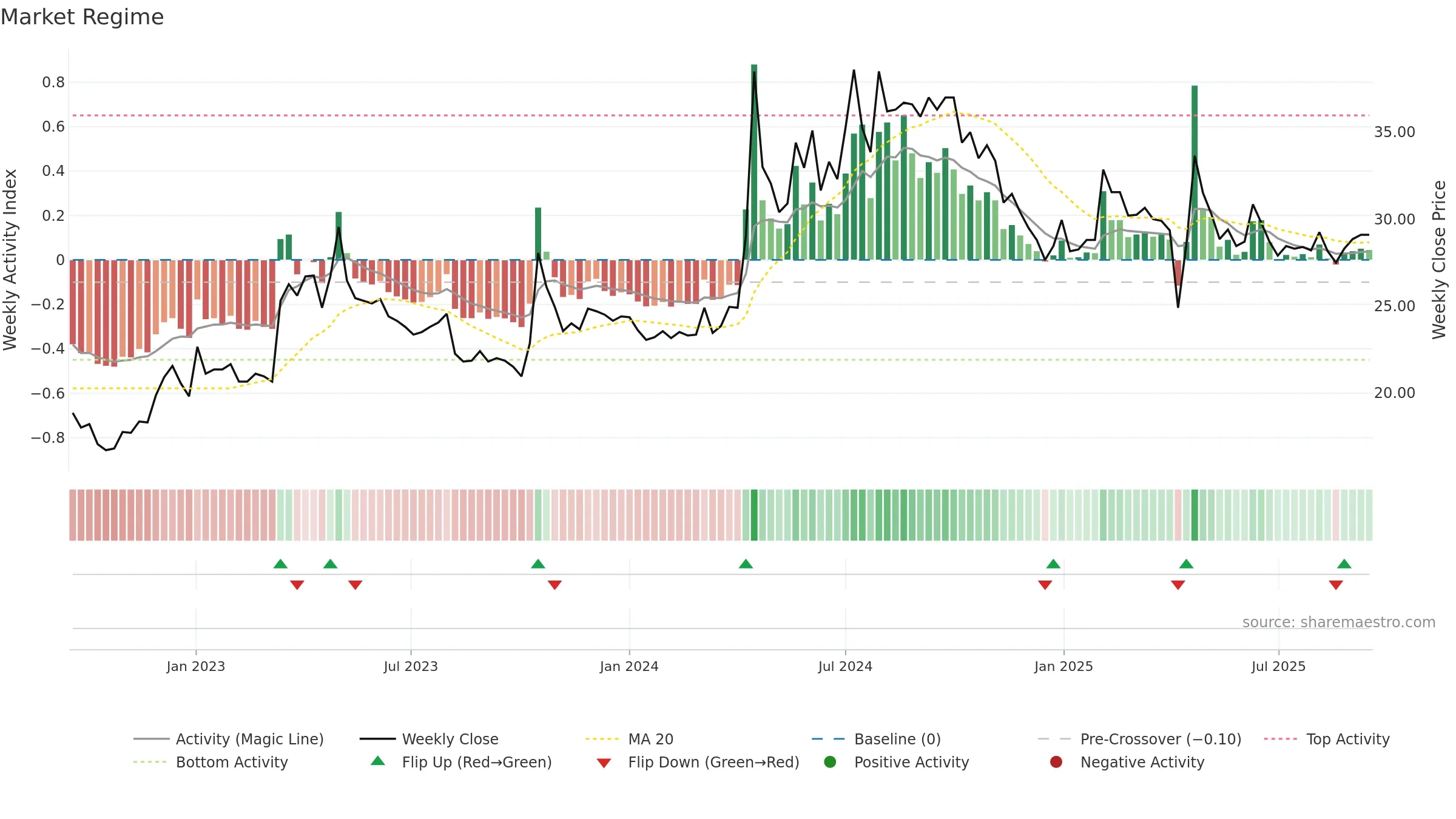Click the green Positive Activity legend dot
The image size is (1456, 819).
coord(830,762)
